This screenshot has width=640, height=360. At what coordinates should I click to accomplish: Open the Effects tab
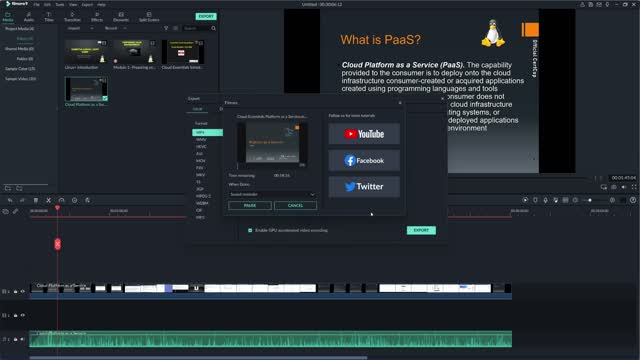coord(97,17)
